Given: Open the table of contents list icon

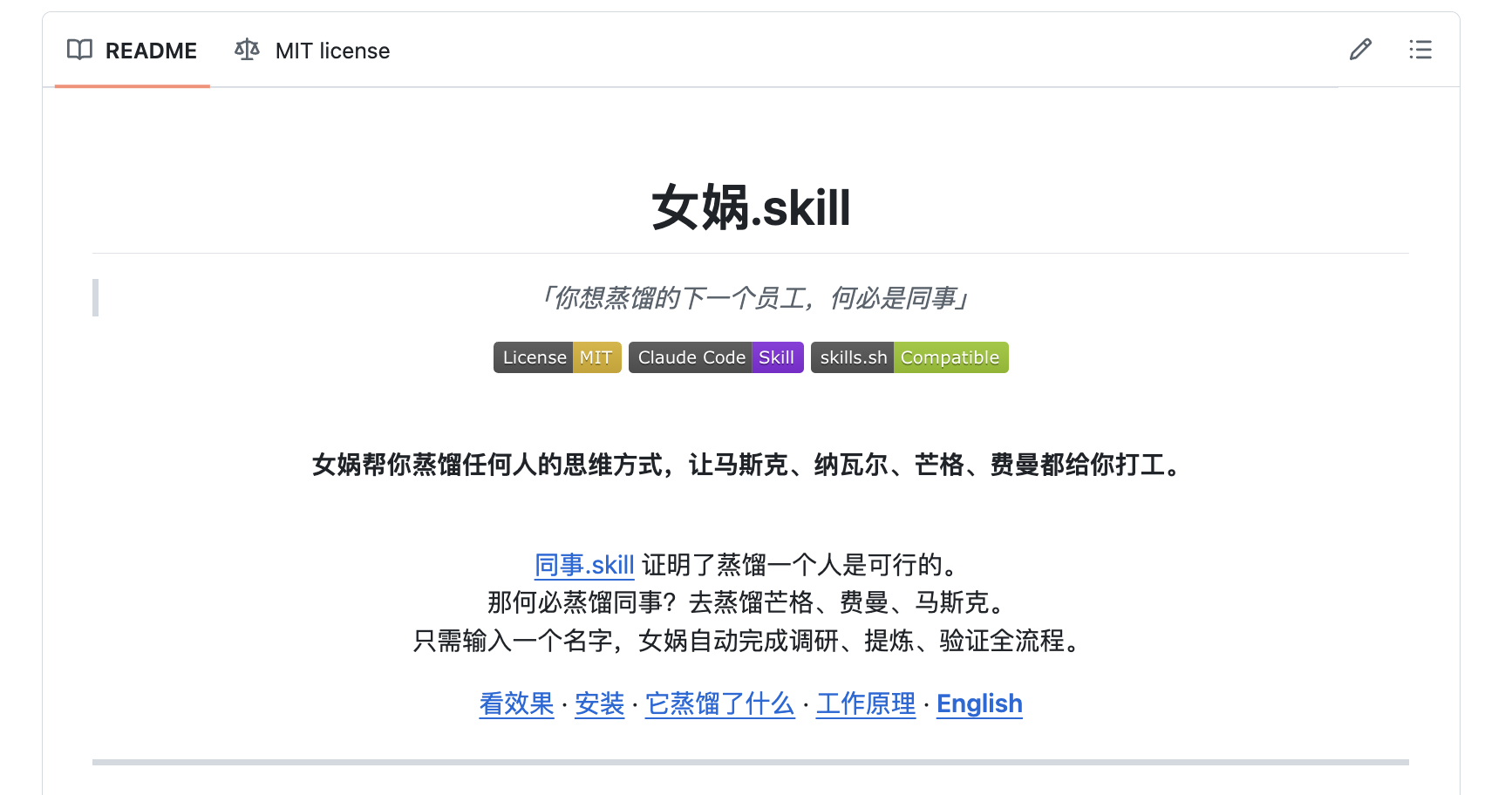Looking at the screenshot, I should click(1420, 50).
